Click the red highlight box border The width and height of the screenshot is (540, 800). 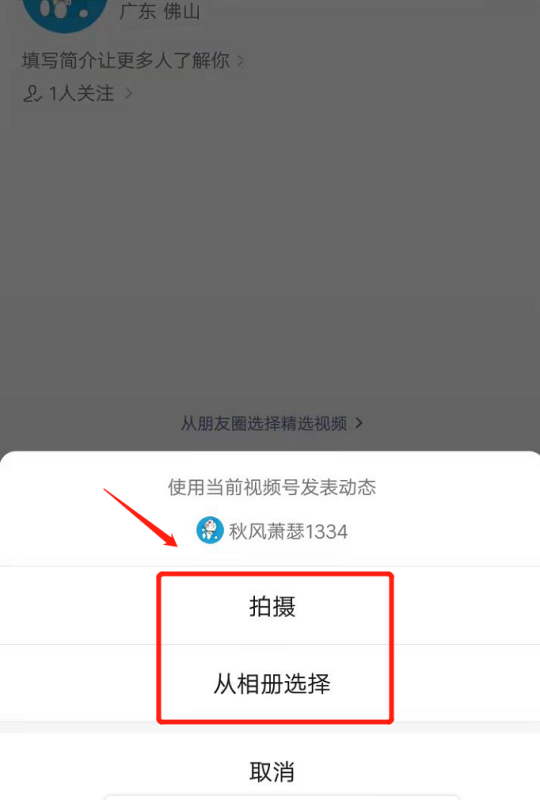[391, 648]
